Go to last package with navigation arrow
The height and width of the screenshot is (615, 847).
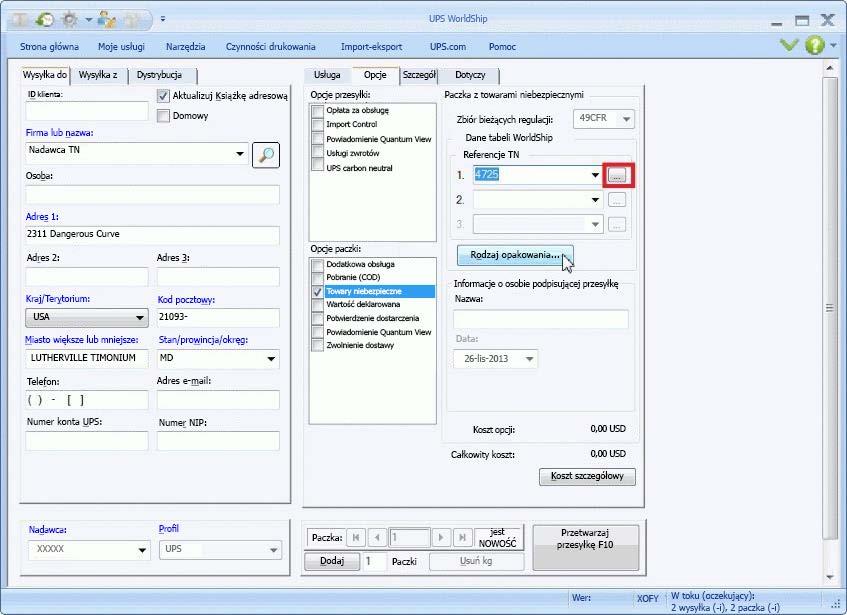coord(462,538)
